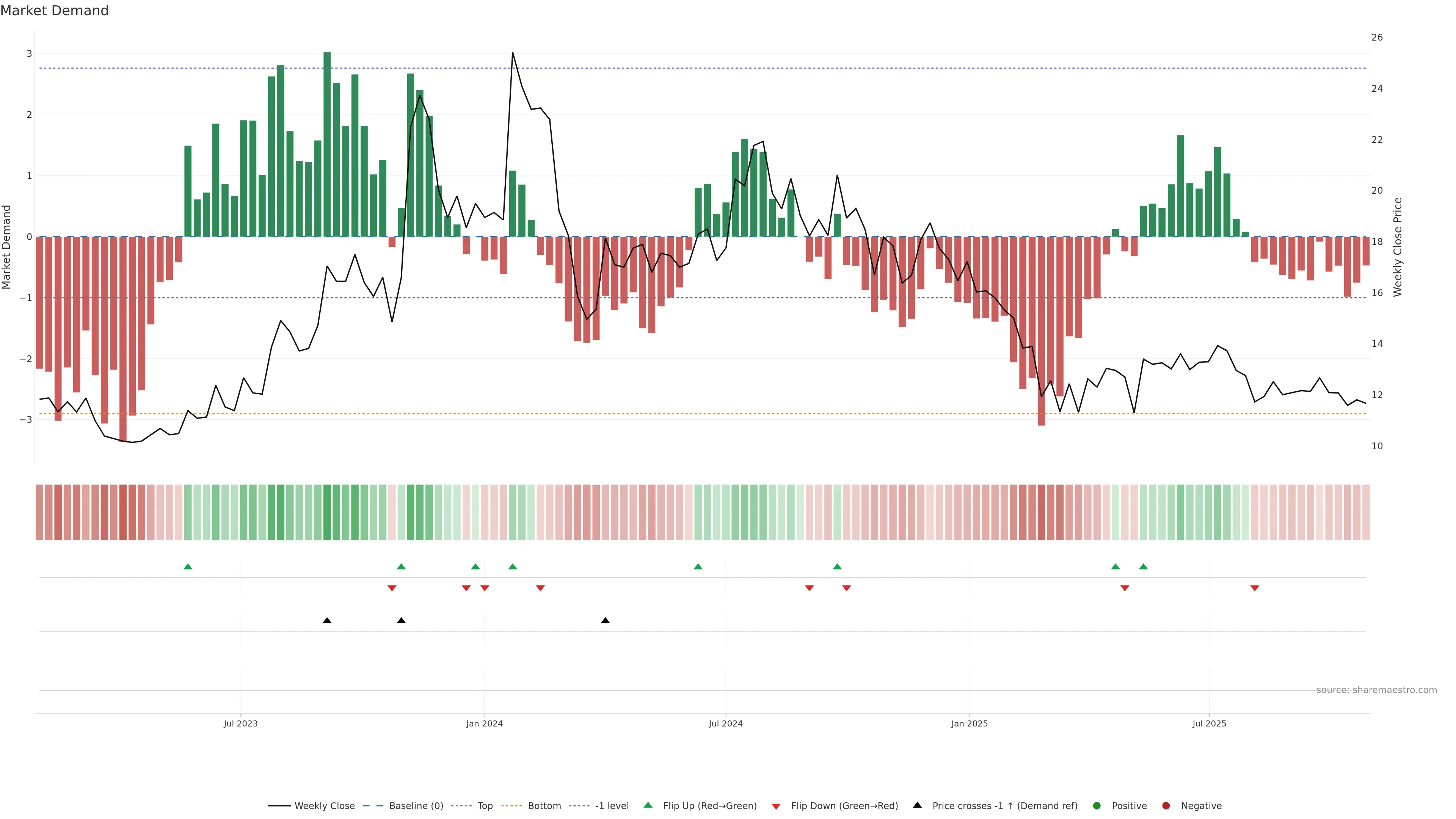
Task: Click the Market Demand chart title
Action: [54, 11]
